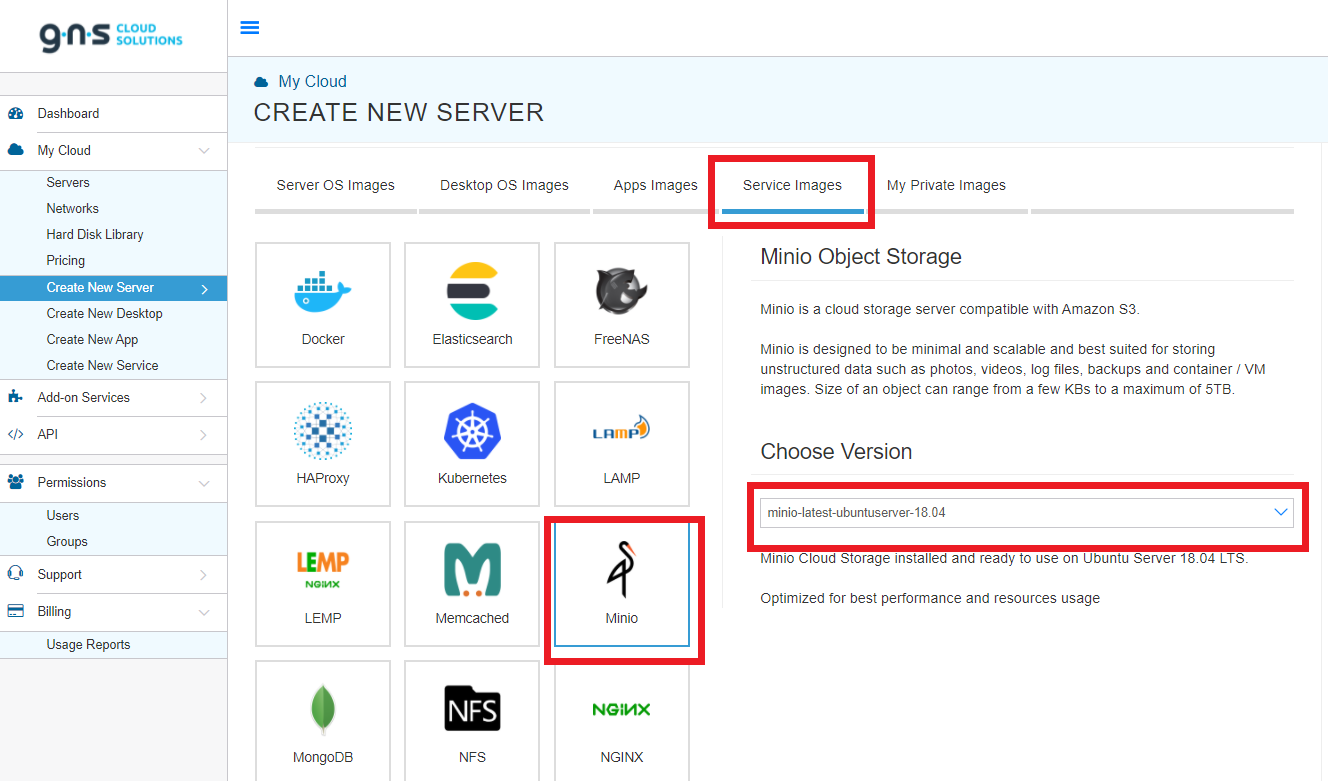Click the CREATE NEW SERVER page title
1328x781 pixels.
399,113
